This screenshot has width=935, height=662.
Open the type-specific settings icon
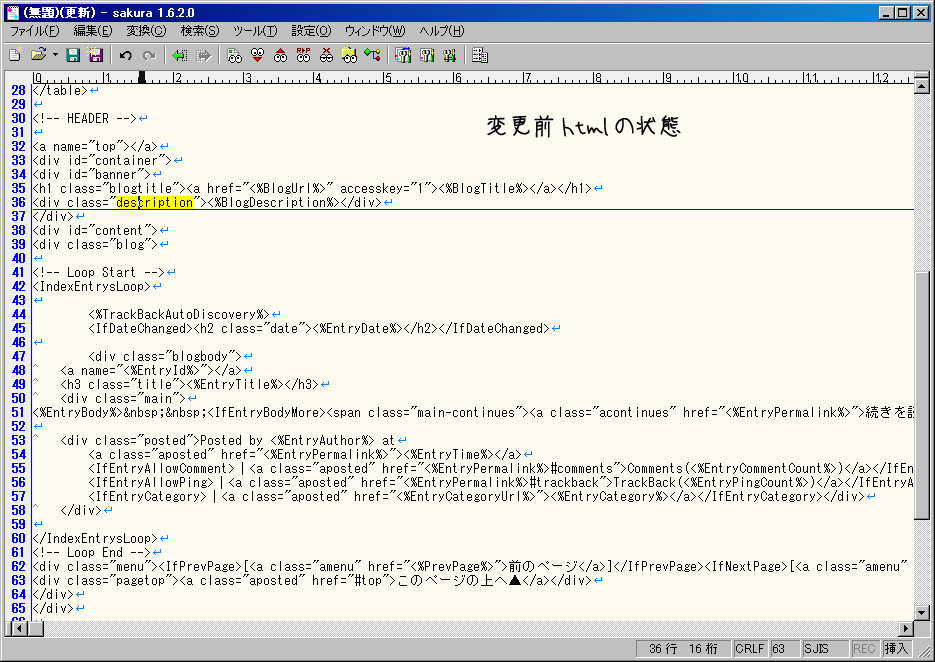click(x=426, y=55)
